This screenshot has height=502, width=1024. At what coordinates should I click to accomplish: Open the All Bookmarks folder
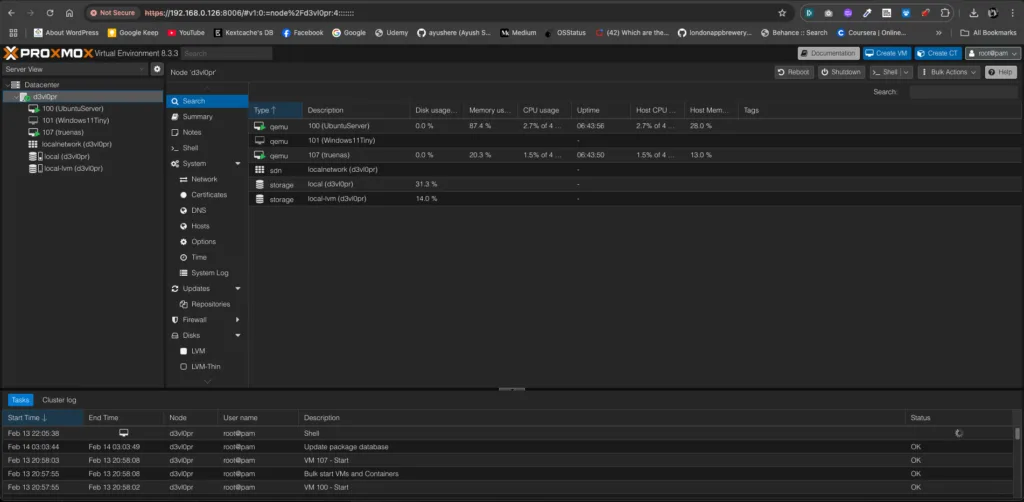pos(989,33)
